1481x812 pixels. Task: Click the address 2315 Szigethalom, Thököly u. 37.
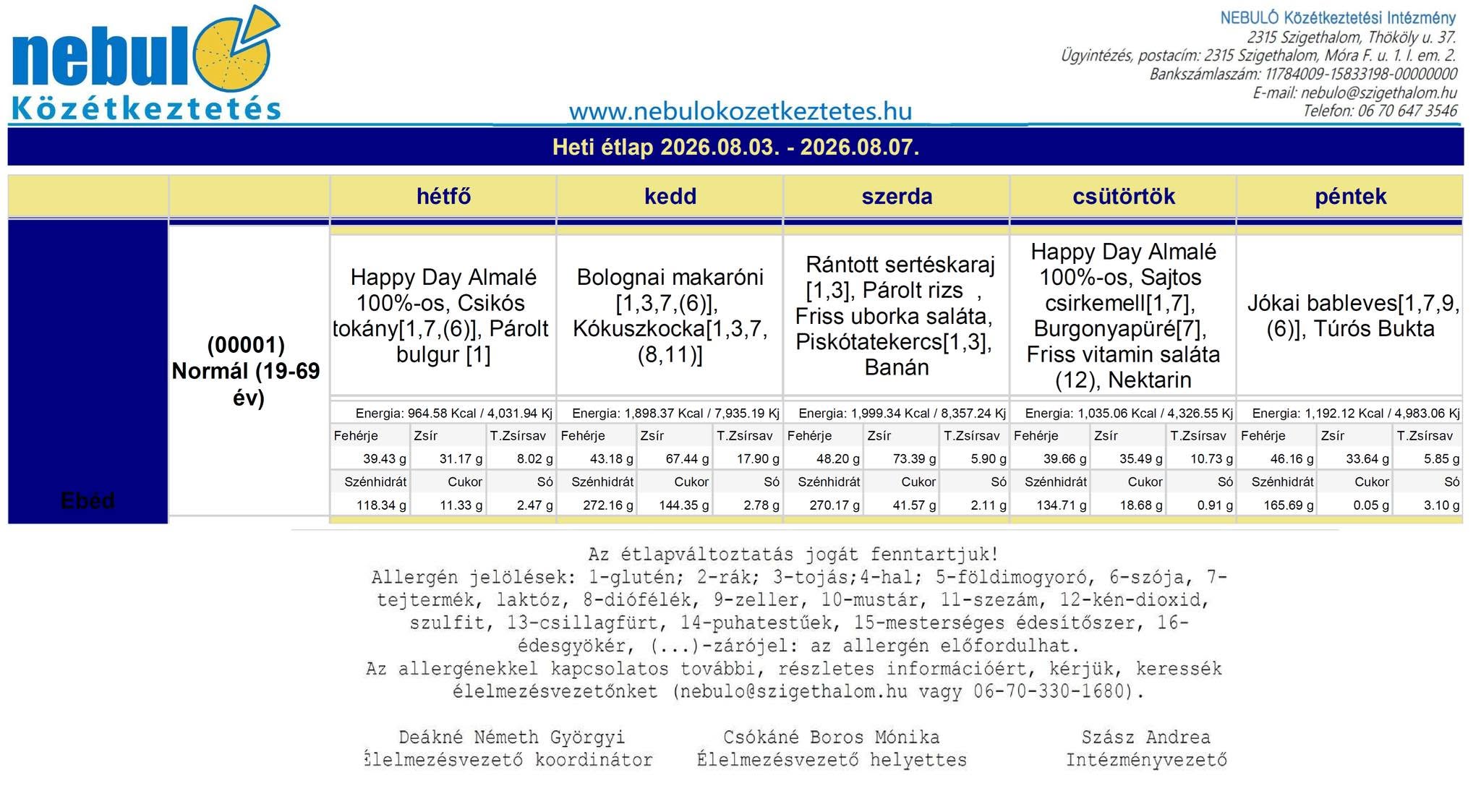[1351, 36]
